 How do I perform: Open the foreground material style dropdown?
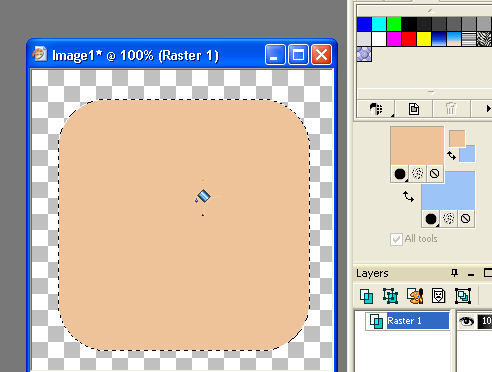pyautogui.click(x=400, y=174)
